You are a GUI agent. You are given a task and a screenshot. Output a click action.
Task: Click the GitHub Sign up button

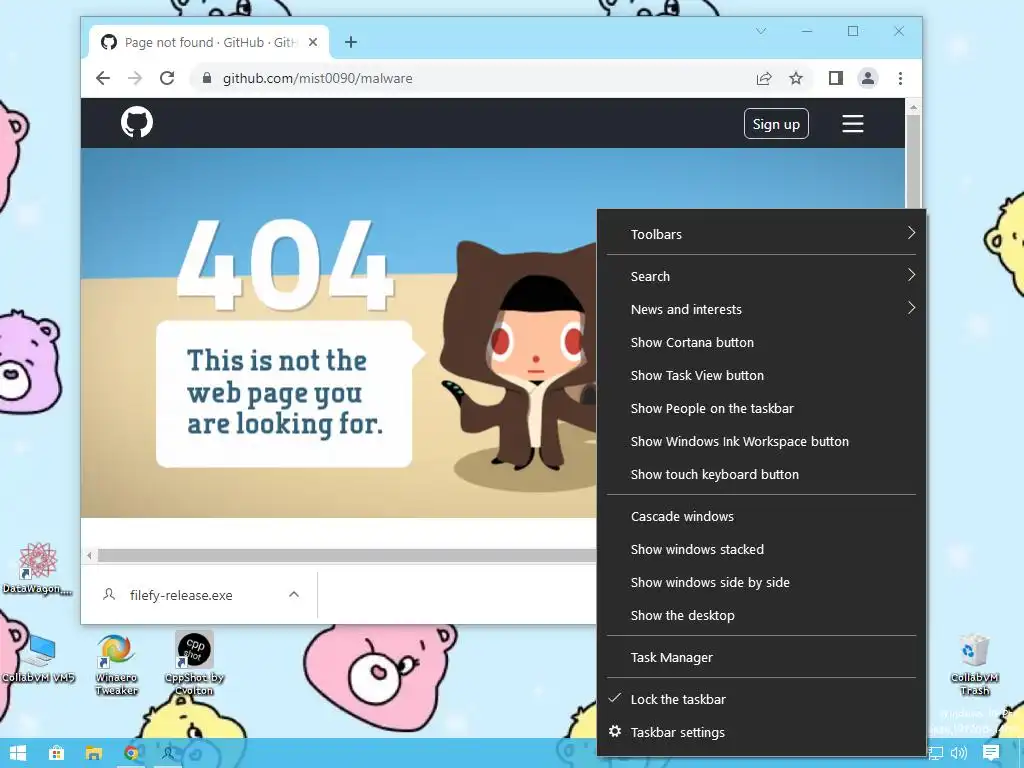[776, 123]
